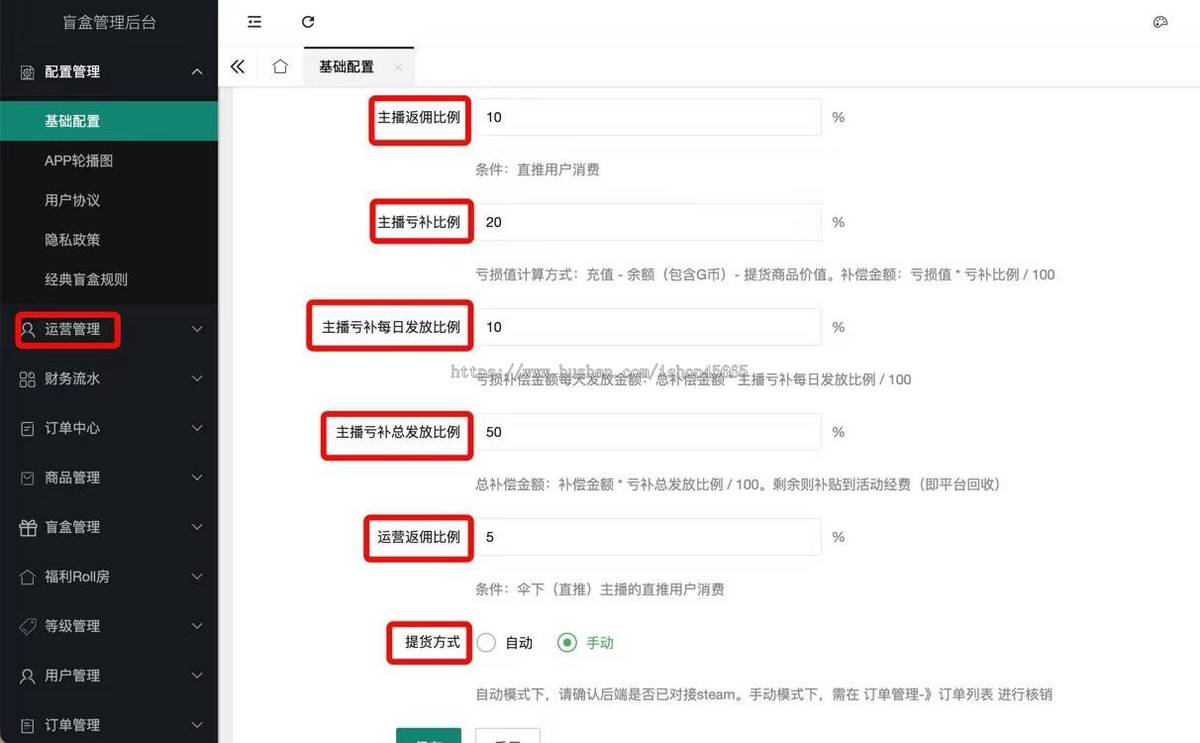Click the 用户管理 person icon
Image resolution: width=1200 pixels, height=743 pixels.
tap(27, 676)
